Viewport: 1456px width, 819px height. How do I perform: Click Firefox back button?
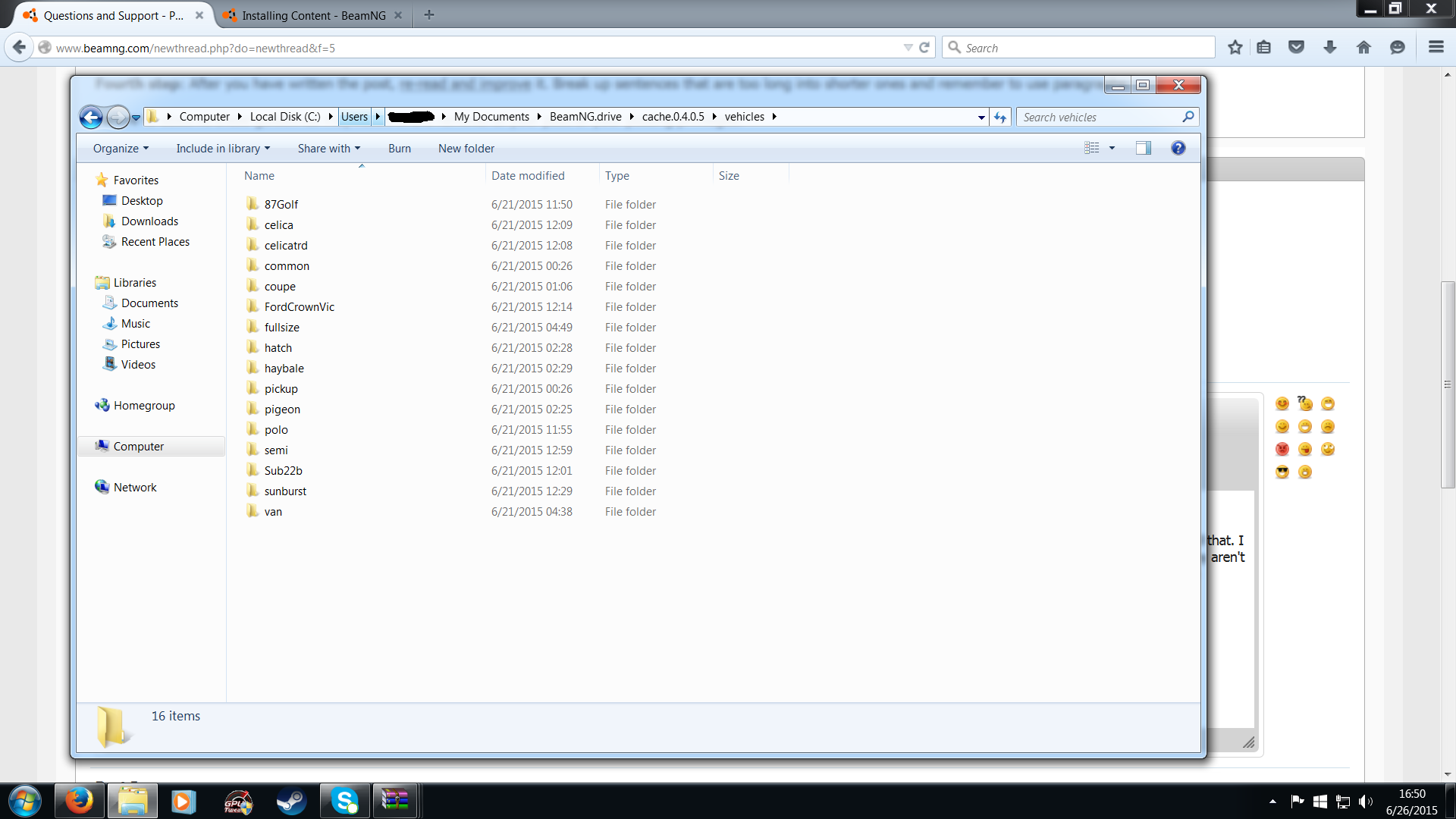19,47
